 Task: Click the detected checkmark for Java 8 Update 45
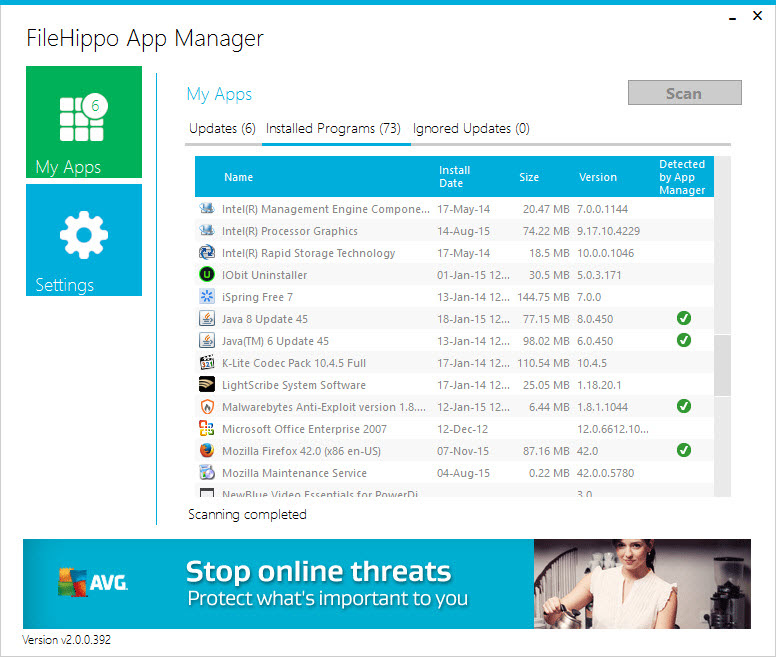(x=684, y=318)
